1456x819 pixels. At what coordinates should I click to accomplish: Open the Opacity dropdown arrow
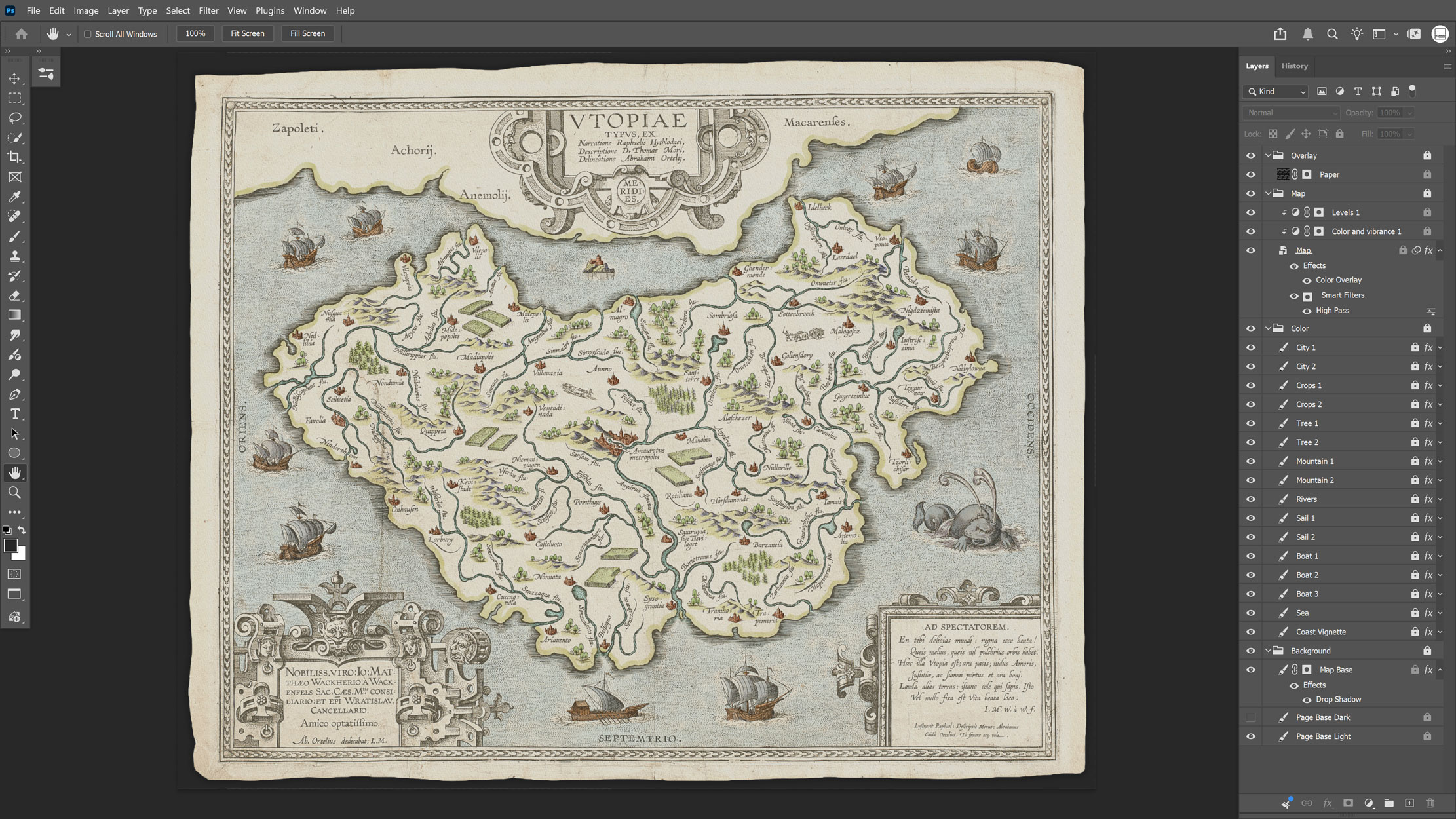[x=1409, y=113]
